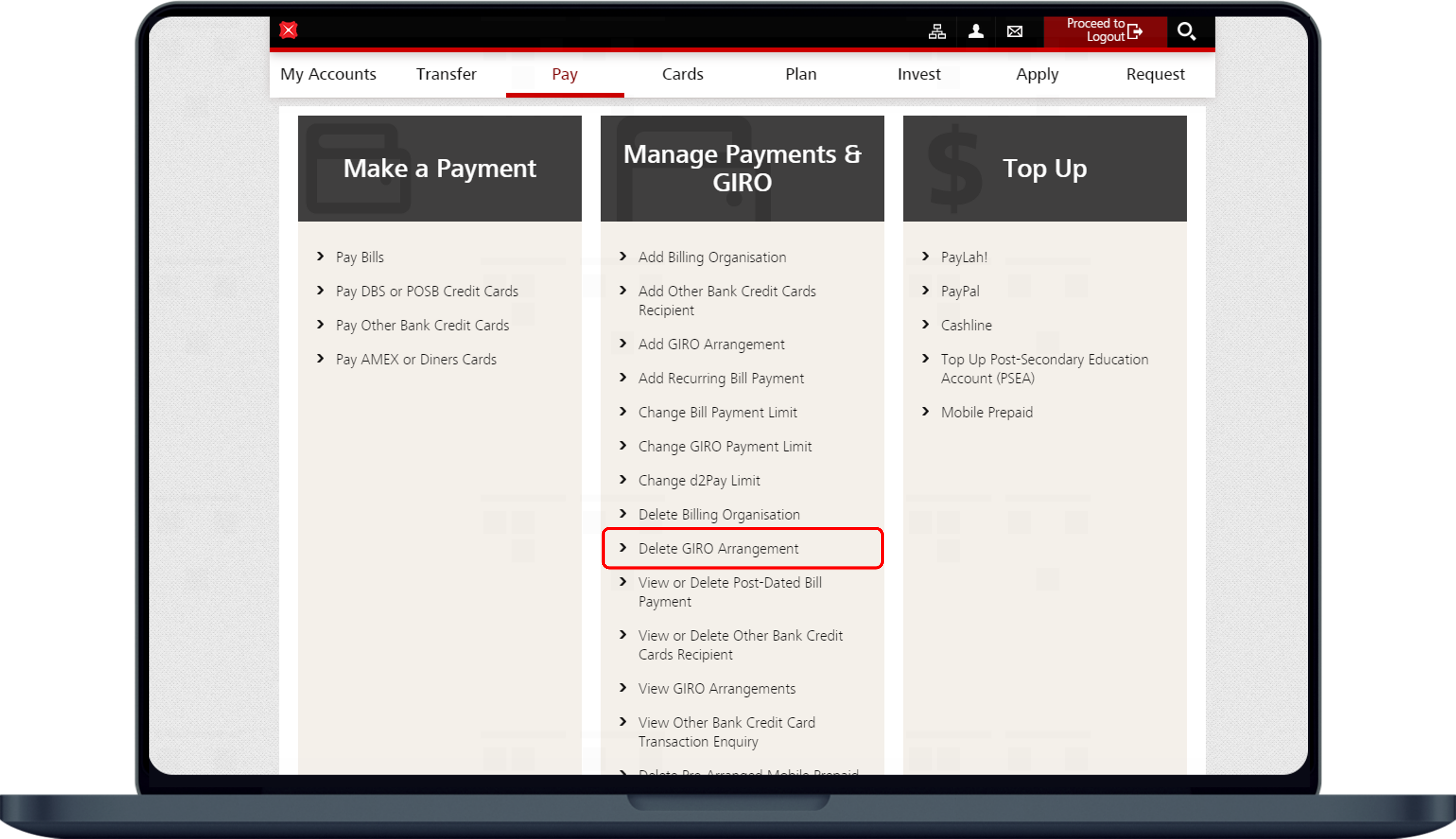Screen dimensions: 1456x839
Task: Choose Add Billing Organisation option
Action: pyautogui.click(x=712, y=258)
